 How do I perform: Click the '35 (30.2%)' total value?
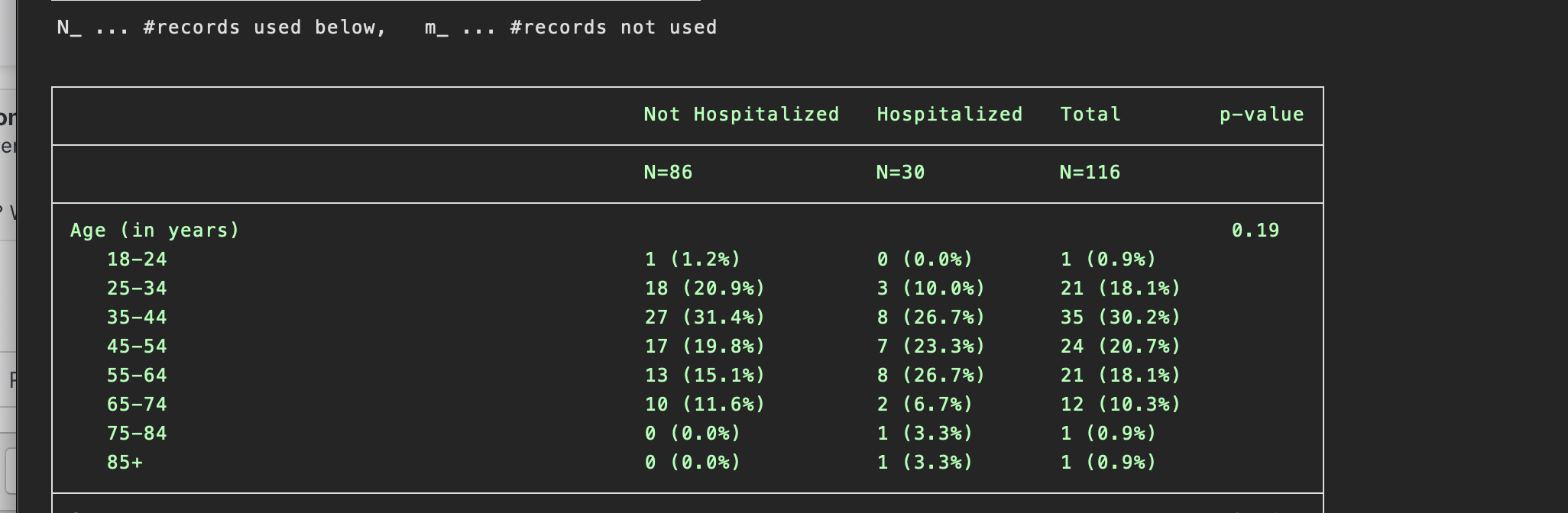1120,318
